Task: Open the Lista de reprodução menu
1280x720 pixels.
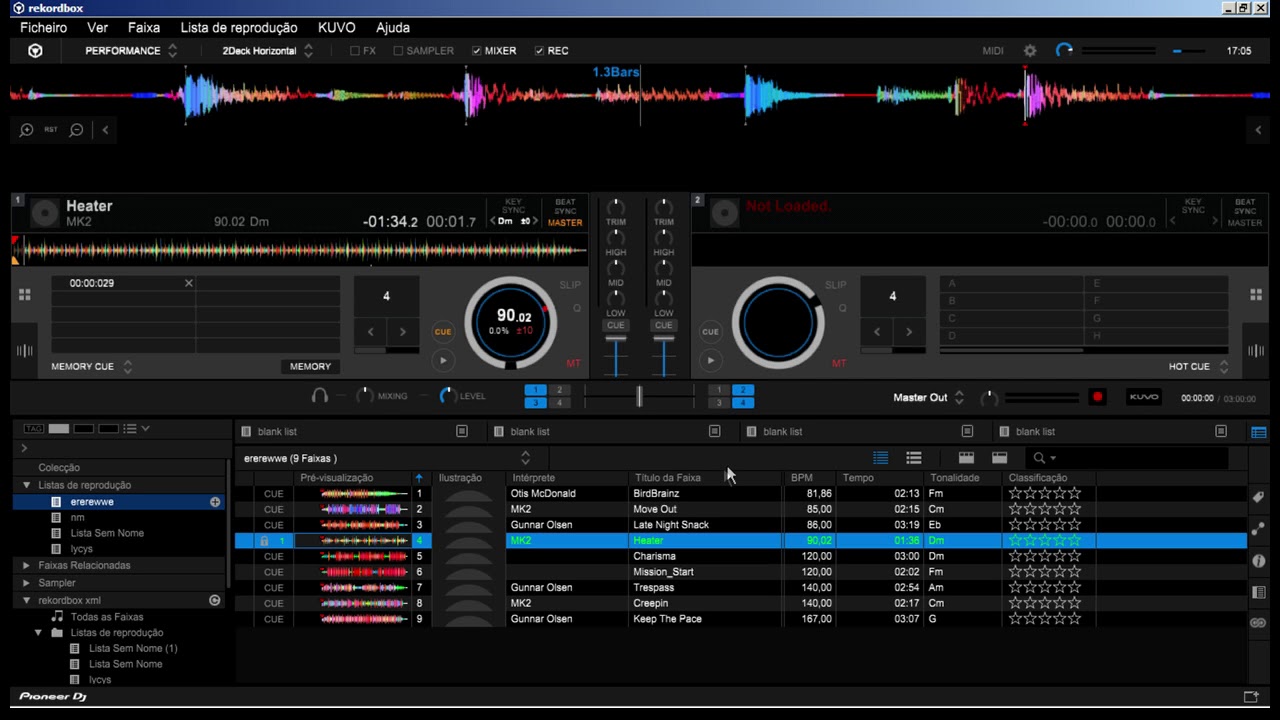Action: click(x=239, y=28)
